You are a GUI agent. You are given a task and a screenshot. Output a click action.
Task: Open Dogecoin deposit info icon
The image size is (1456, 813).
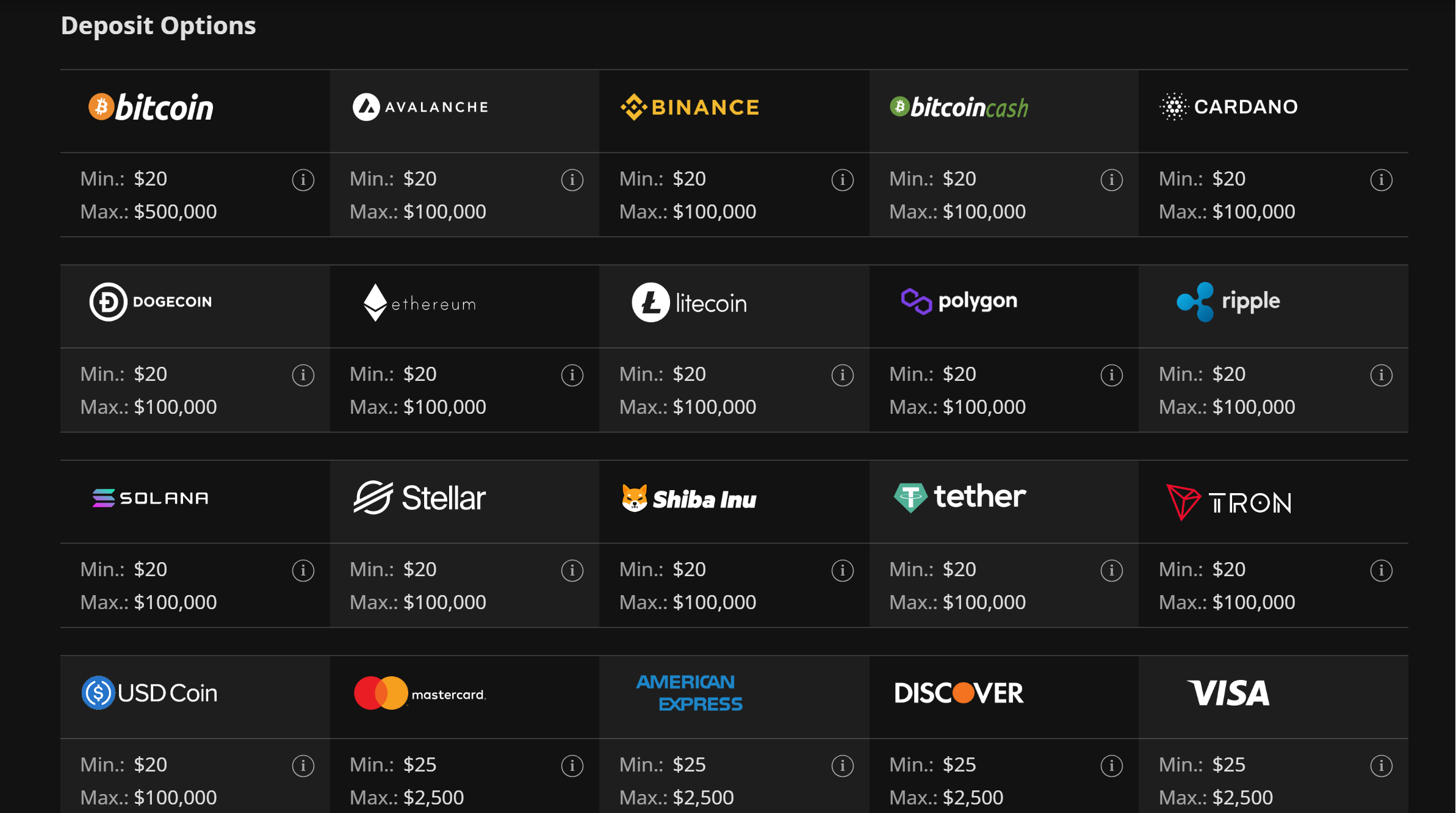303,375
